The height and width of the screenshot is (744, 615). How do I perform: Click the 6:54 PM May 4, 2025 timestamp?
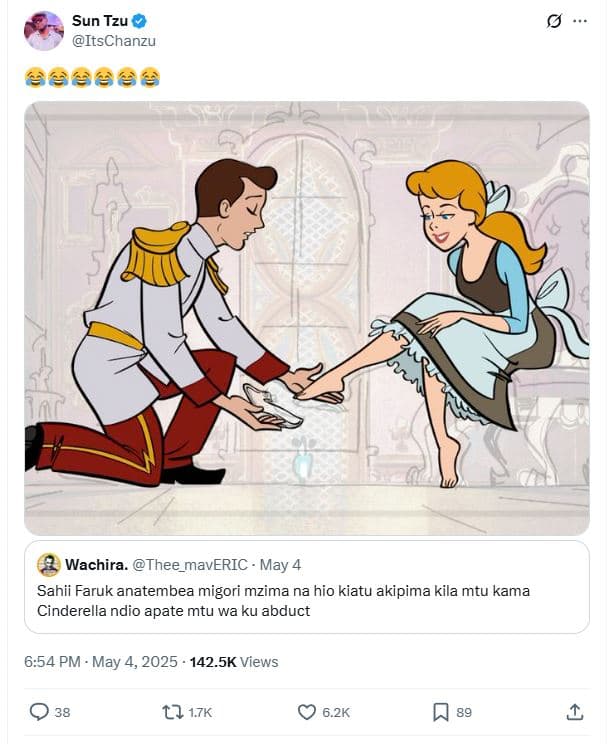coord(101,662)
